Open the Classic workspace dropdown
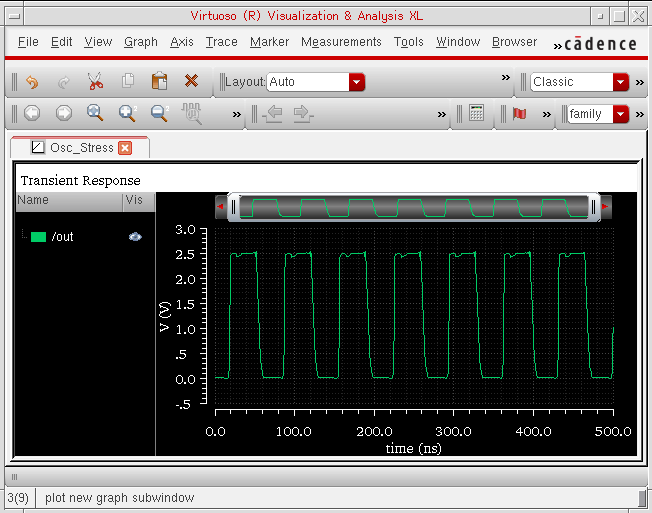 (621, 82)
